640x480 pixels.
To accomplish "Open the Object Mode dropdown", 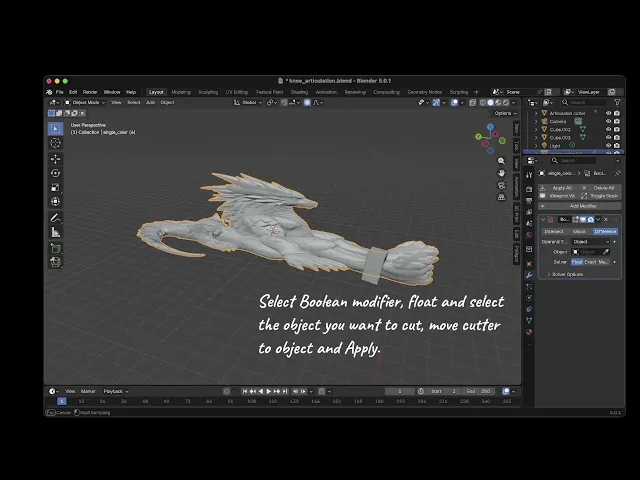I will [x=85, y=102].
